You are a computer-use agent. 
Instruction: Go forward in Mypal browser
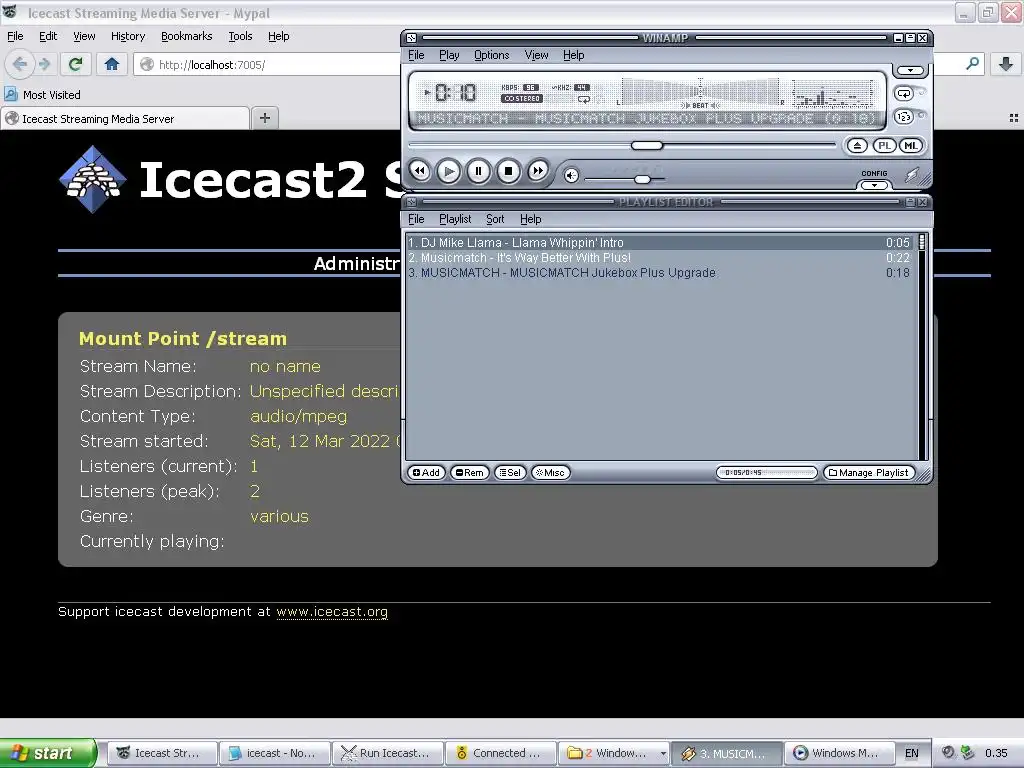(x=44, y=64)
